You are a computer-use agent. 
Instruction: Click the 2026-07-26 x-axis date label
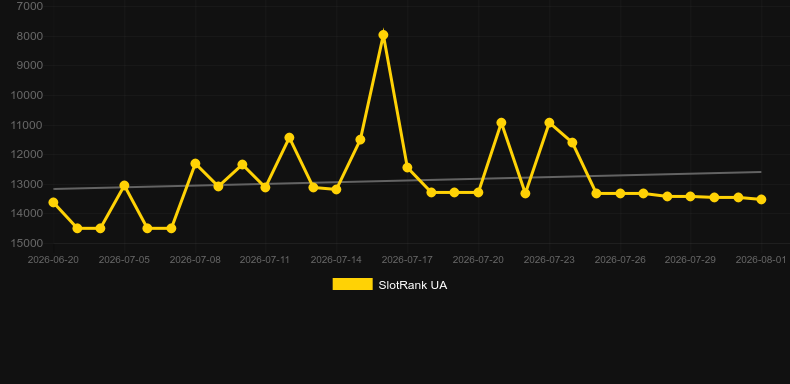(620, 260)
